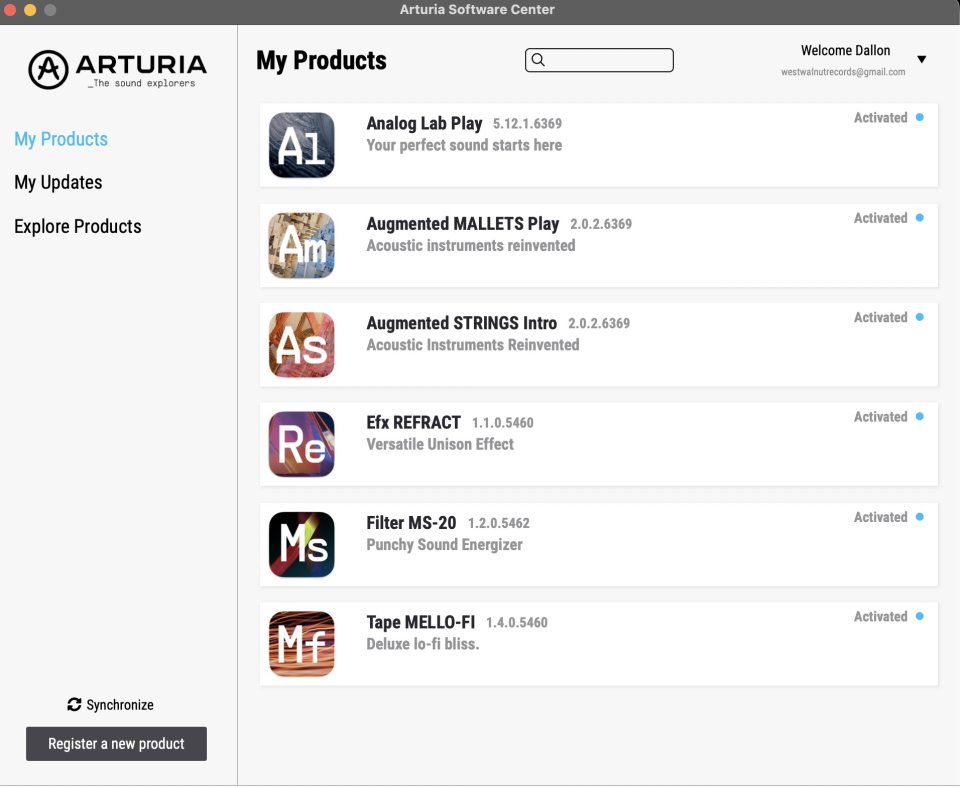Select the Augmented MALLETS Play icon
The width and height of the screenshot is (960, 788).
301,244
